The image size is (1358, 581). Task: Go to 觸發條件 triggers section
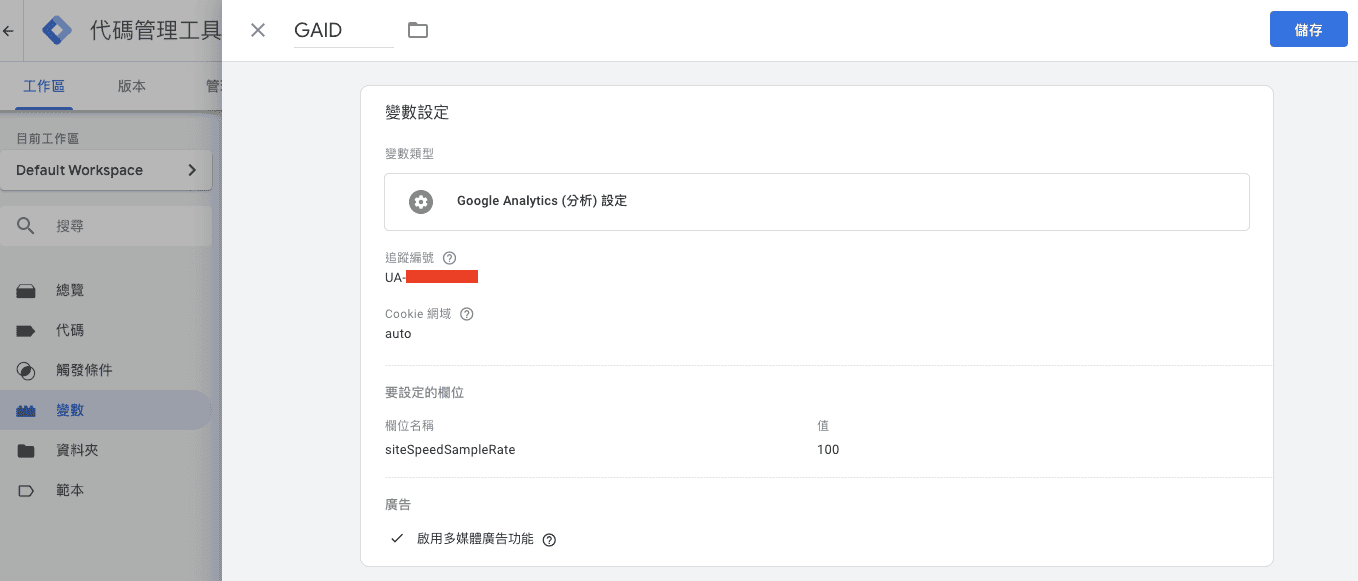click(x=84, y=370)
